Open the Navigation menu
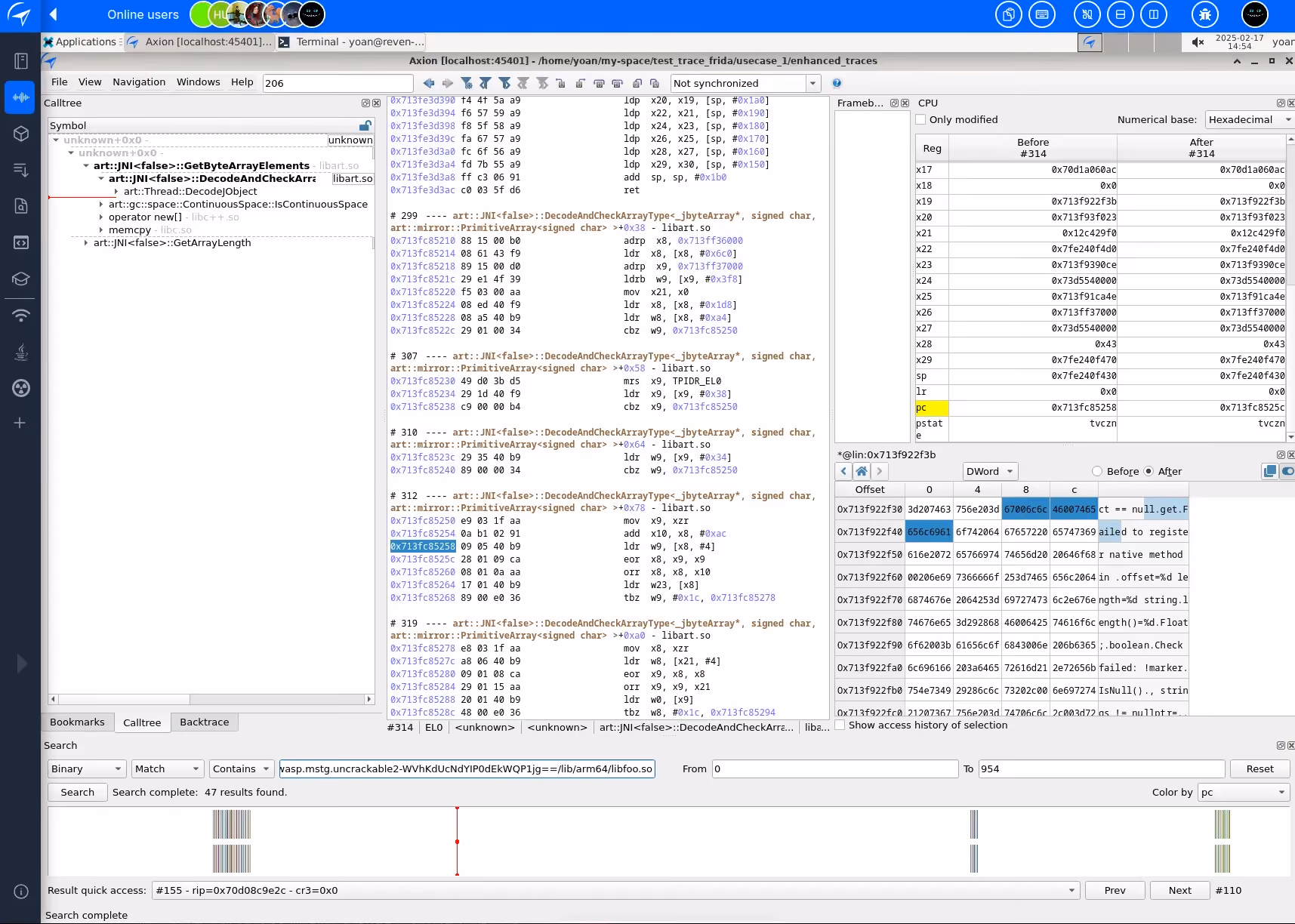 [139, 82]
